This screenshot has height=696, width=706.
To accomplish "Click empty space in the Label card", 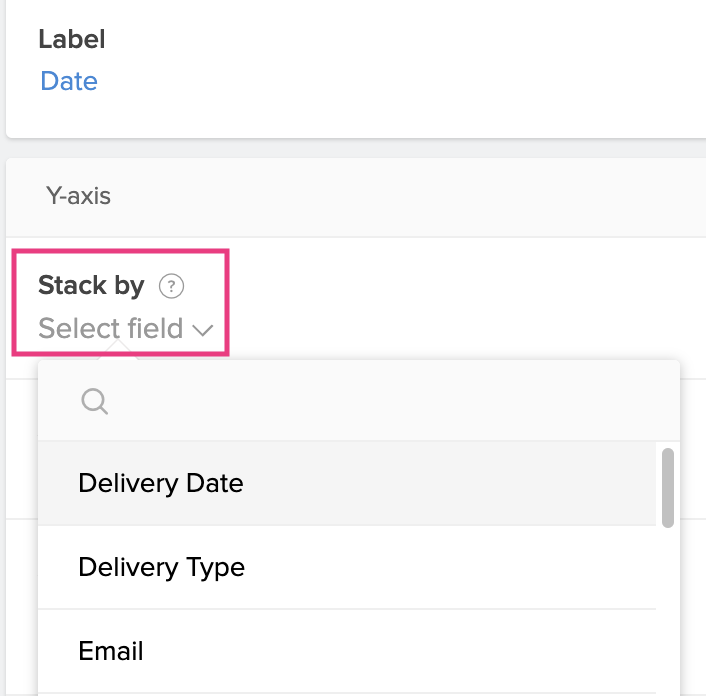I will [x=400, y=70].
